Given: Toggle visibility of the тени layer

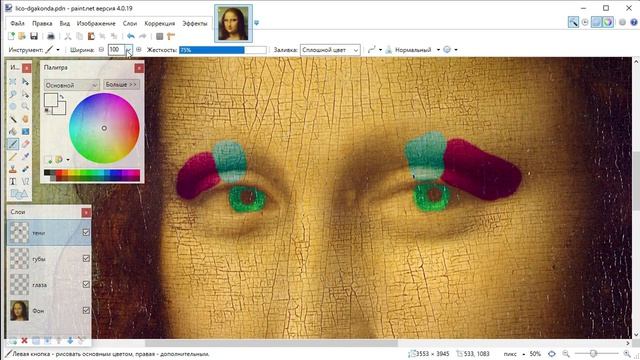Looking at the screenshot, I should click(86, 232).
